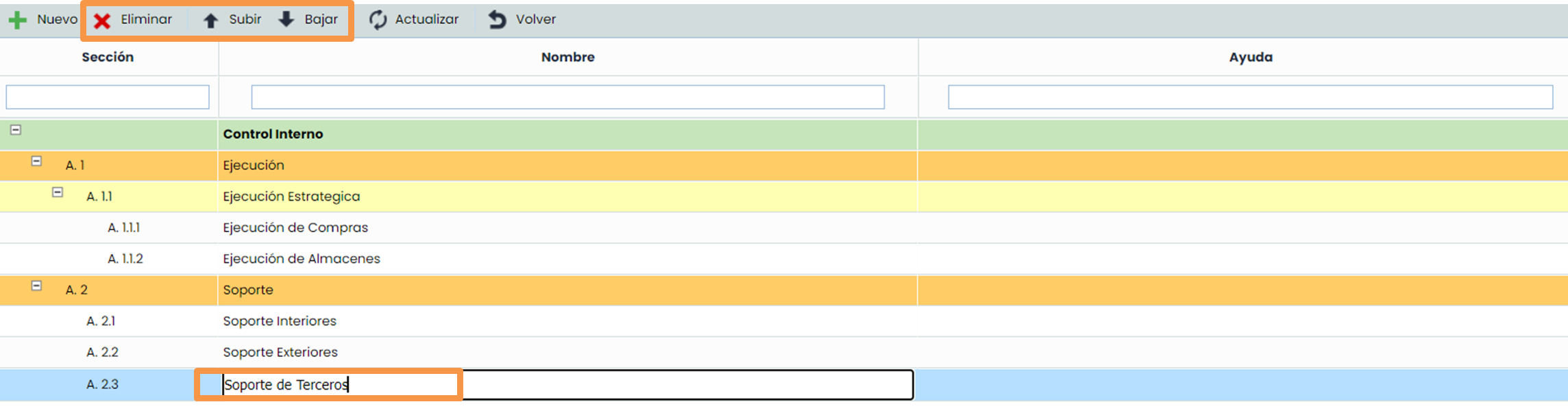The image size is (1568, 415).
Task: Click the red X Eliminar icon
Action: (x=102, y=21)
